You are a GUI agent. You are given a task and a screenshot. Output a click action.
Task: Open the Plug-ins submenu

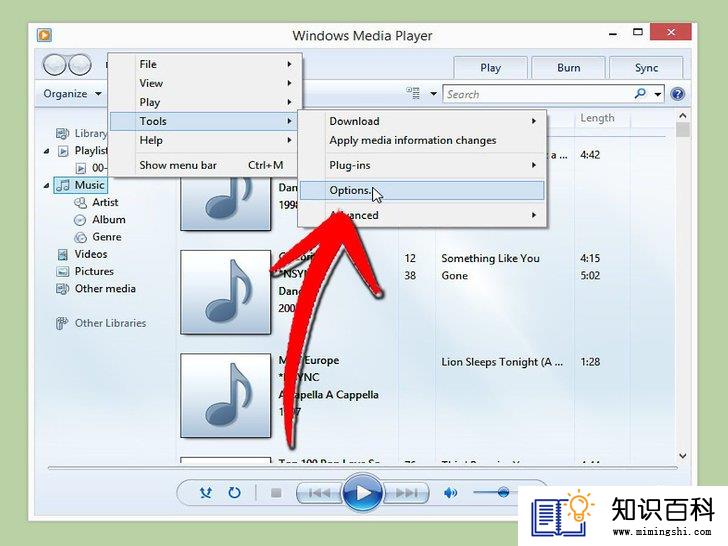point(422,165)
